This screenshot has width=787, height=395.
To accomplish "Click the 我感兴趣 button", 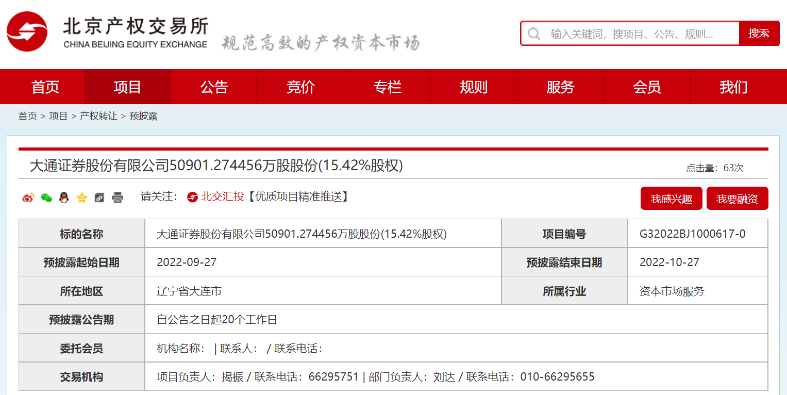I will pos(672,199).
